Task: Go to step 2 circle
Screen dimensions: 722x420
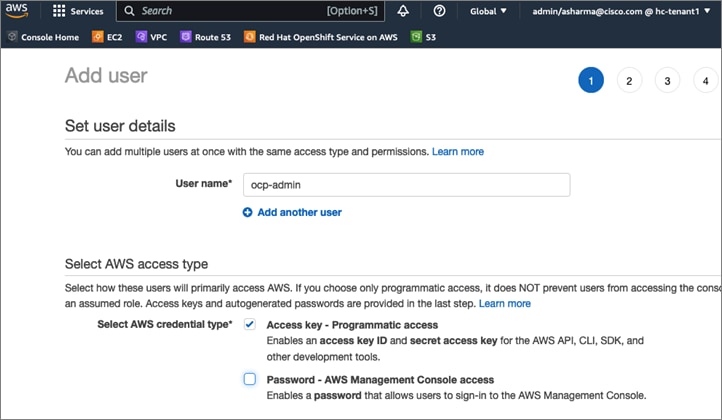Action: pyautogui.click(x=629, y=80)
